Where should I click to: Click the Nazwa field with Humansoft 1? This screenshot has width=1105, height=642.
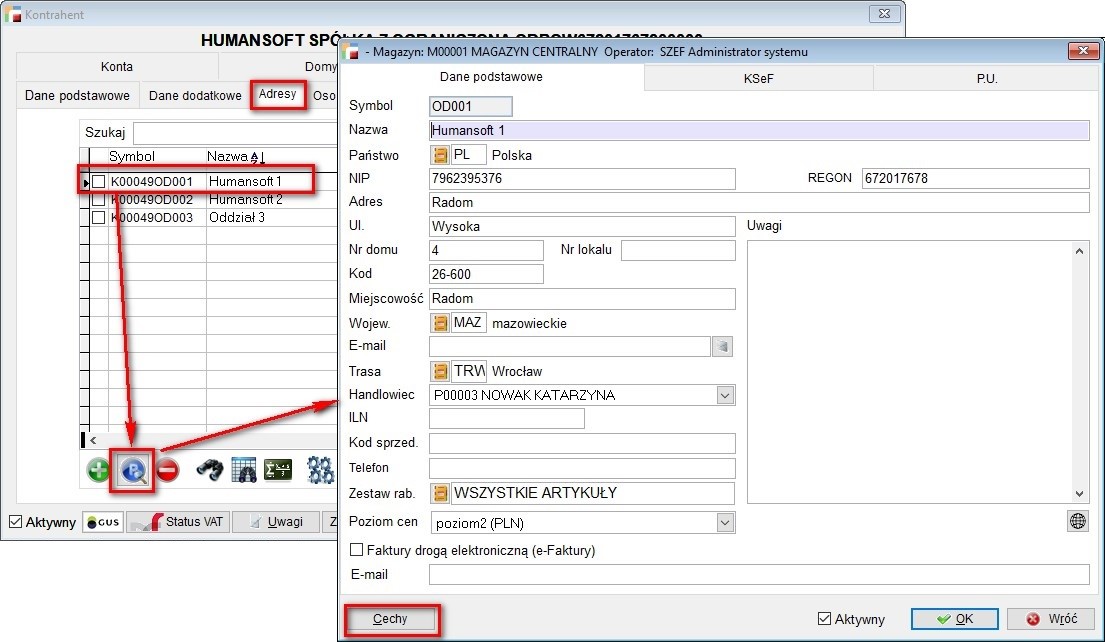click(x=759, y=130)
